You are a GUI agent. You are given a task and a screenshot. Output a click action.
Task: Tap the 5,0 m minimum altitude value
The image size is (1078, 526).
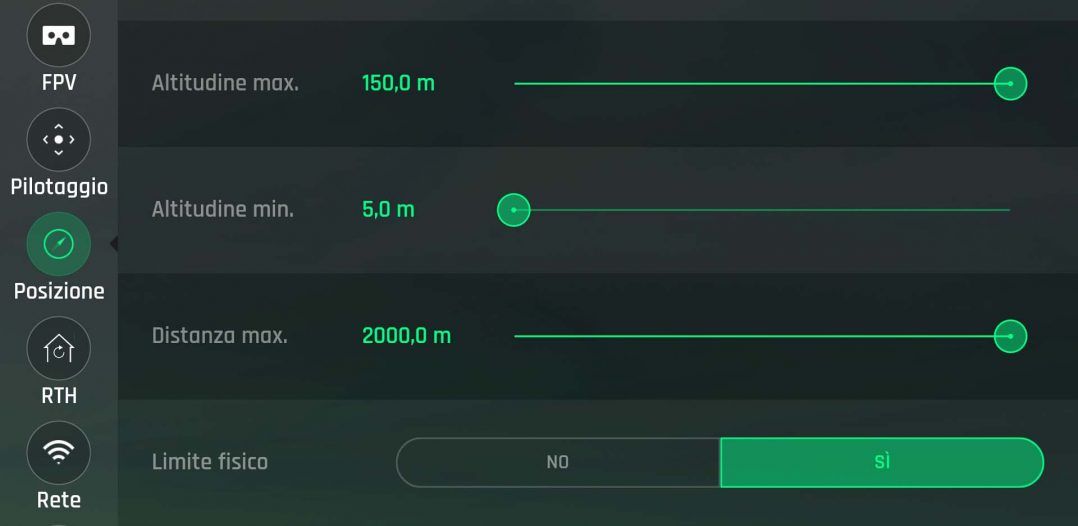[388, 210]
